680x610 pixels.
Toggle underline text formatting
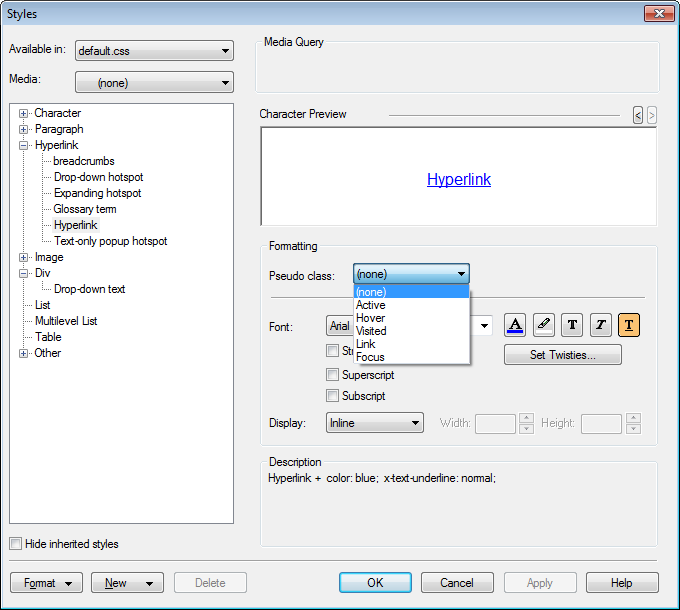tap(629, 325)
